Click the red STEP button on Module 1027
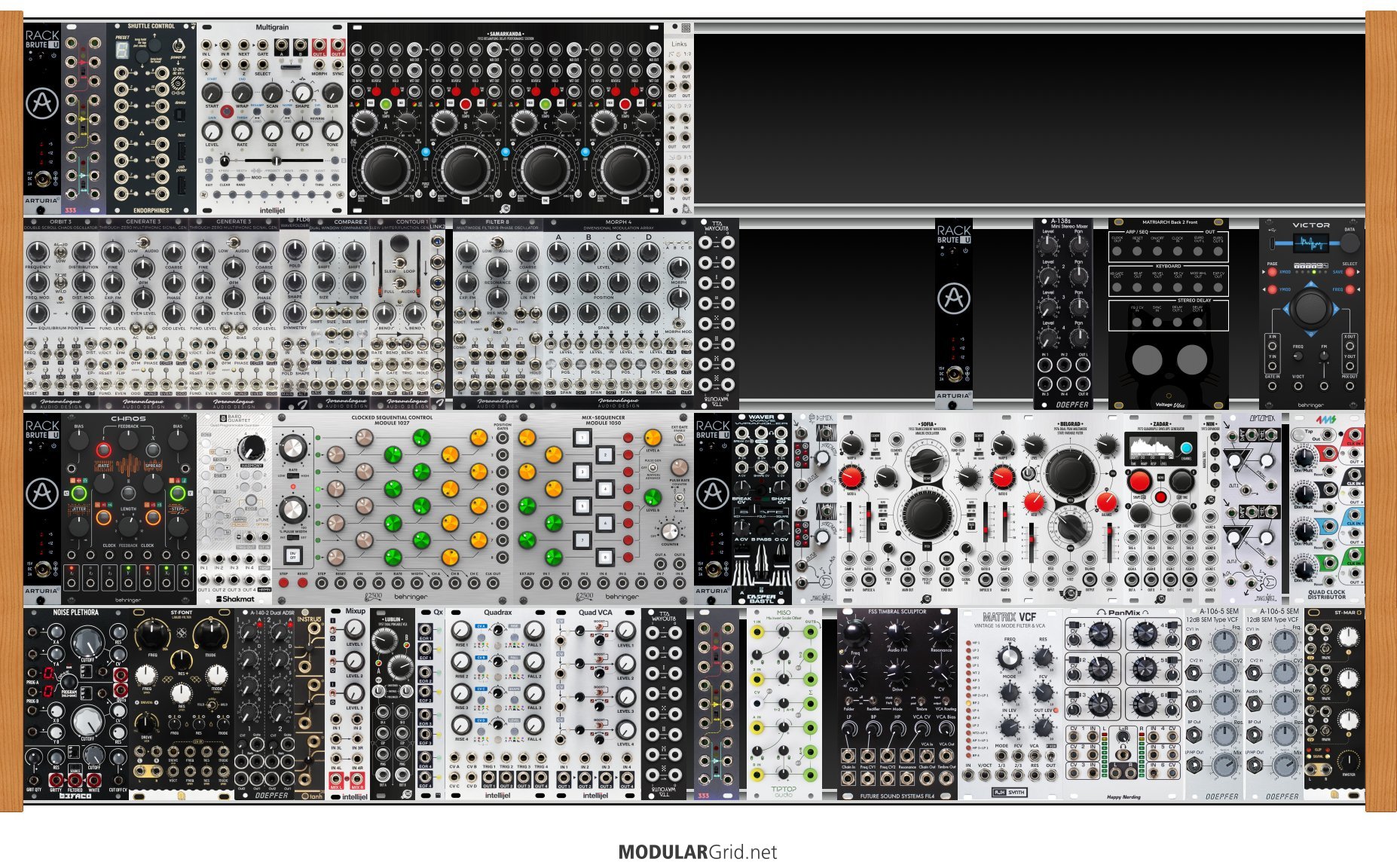1397x868 pixels. [284, 583]
